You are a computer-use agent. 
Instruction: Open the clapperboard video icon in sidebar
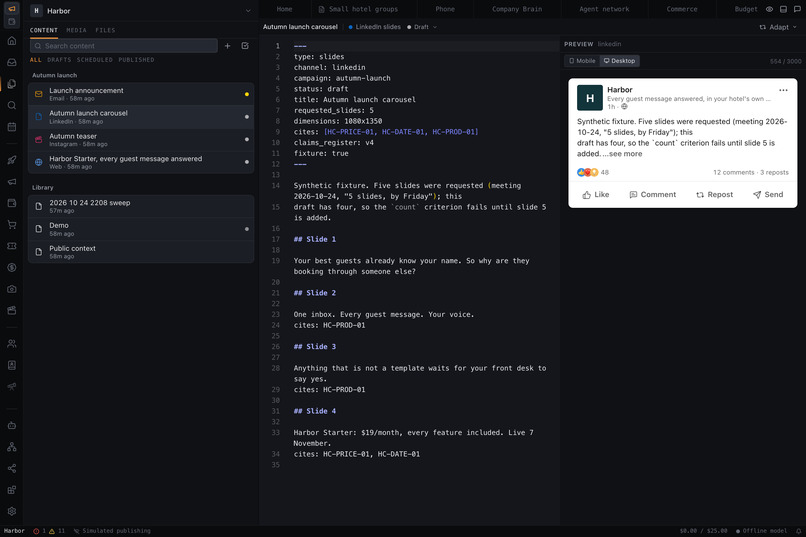pos(12,310)
